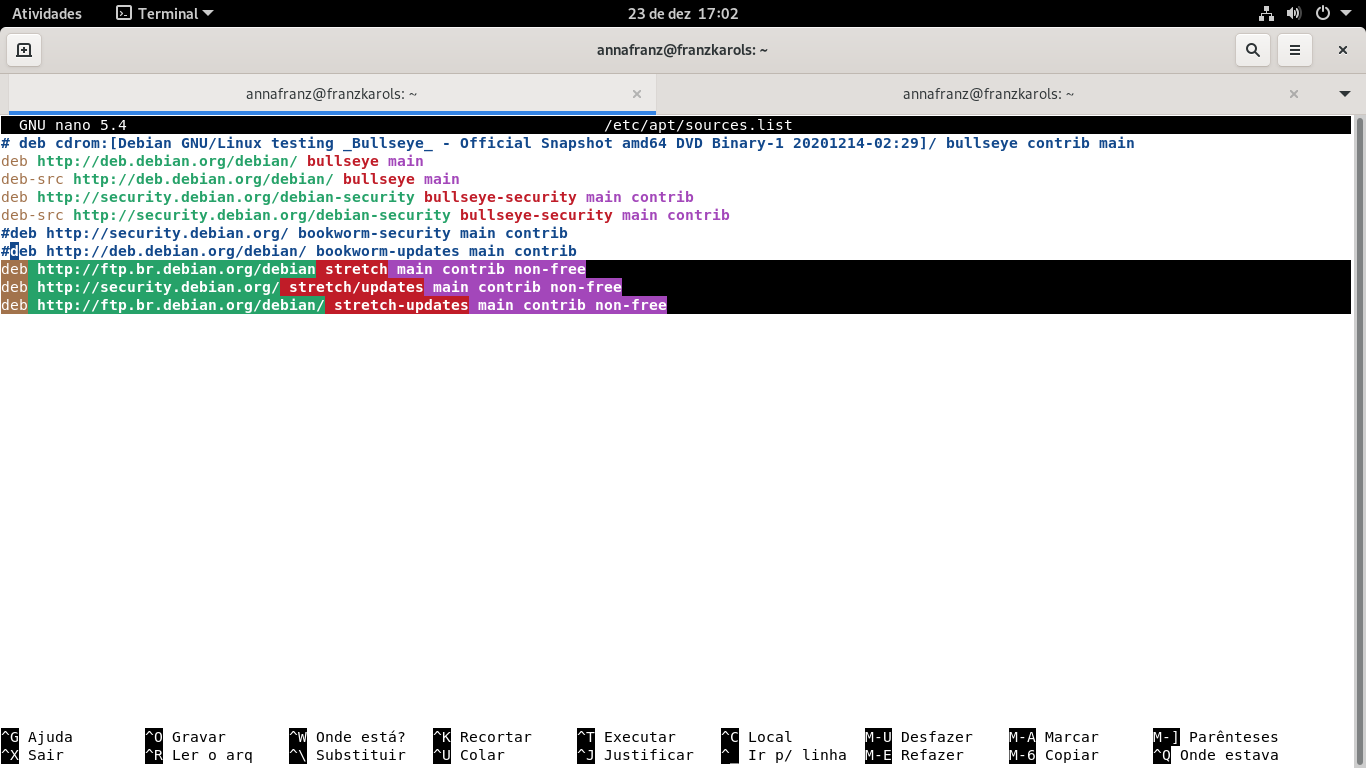Open the power menu icon in top bar

1322,14
